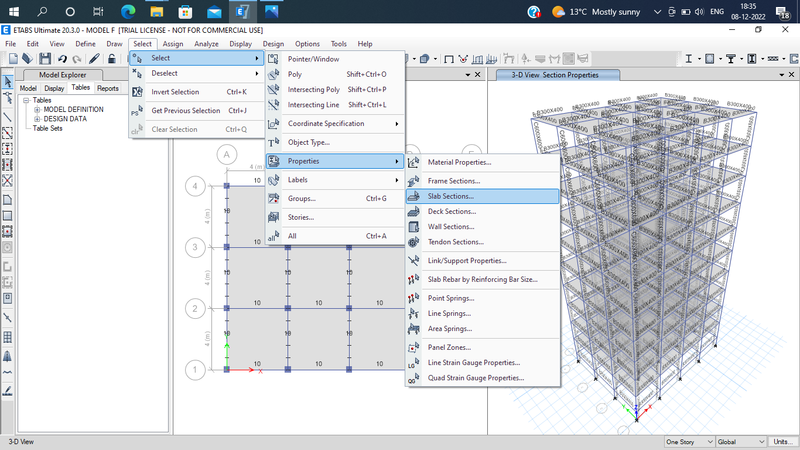Viewport: 800px width, 450px height.
Task: Click the Frame Sections icon
Action: coord(414,181)
